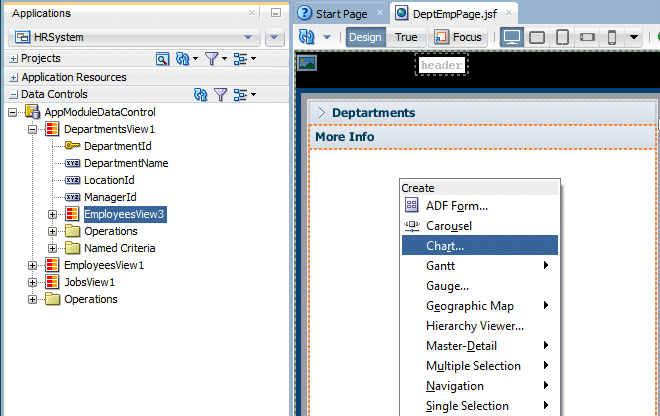
Task: Open the Master-Detail submenu
Action: click(x=480, y=346)
